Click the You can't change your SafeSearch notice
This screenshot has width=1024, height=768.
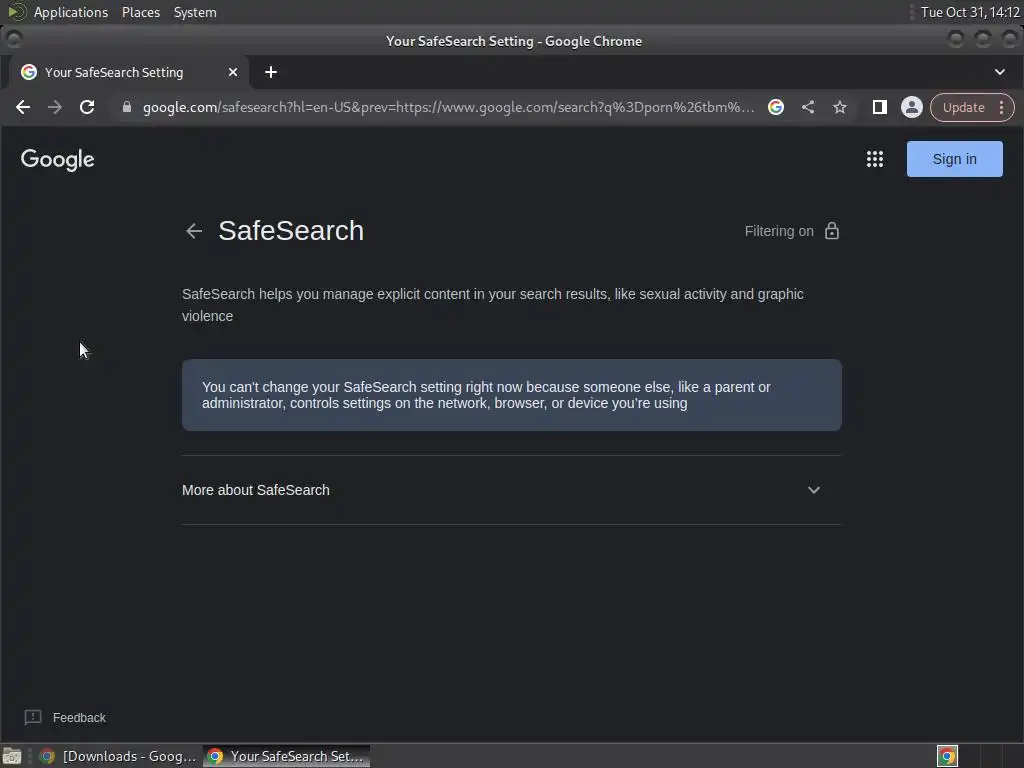coord(511,394)
